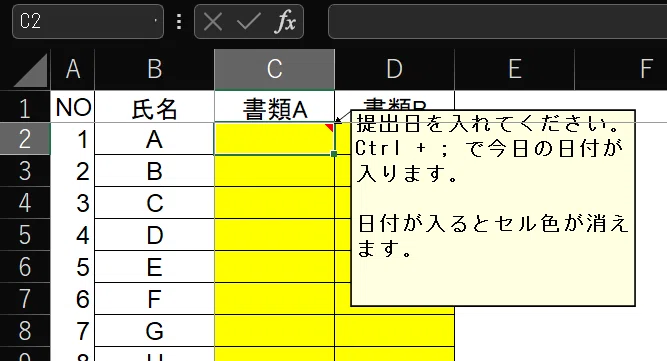667x361 pixels.
Task: Select column E header
Action: pyautogui.click(x=515, y=69)
